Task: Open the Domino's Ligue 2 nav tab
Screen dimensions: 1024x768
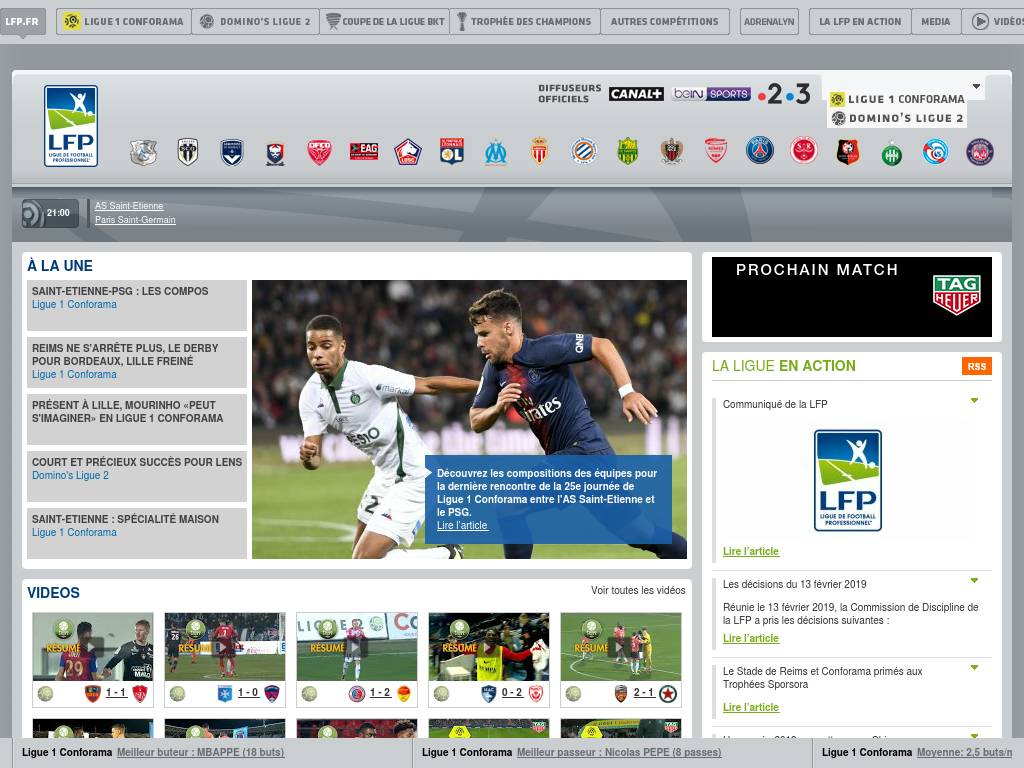Action: (x=255, y=21)
